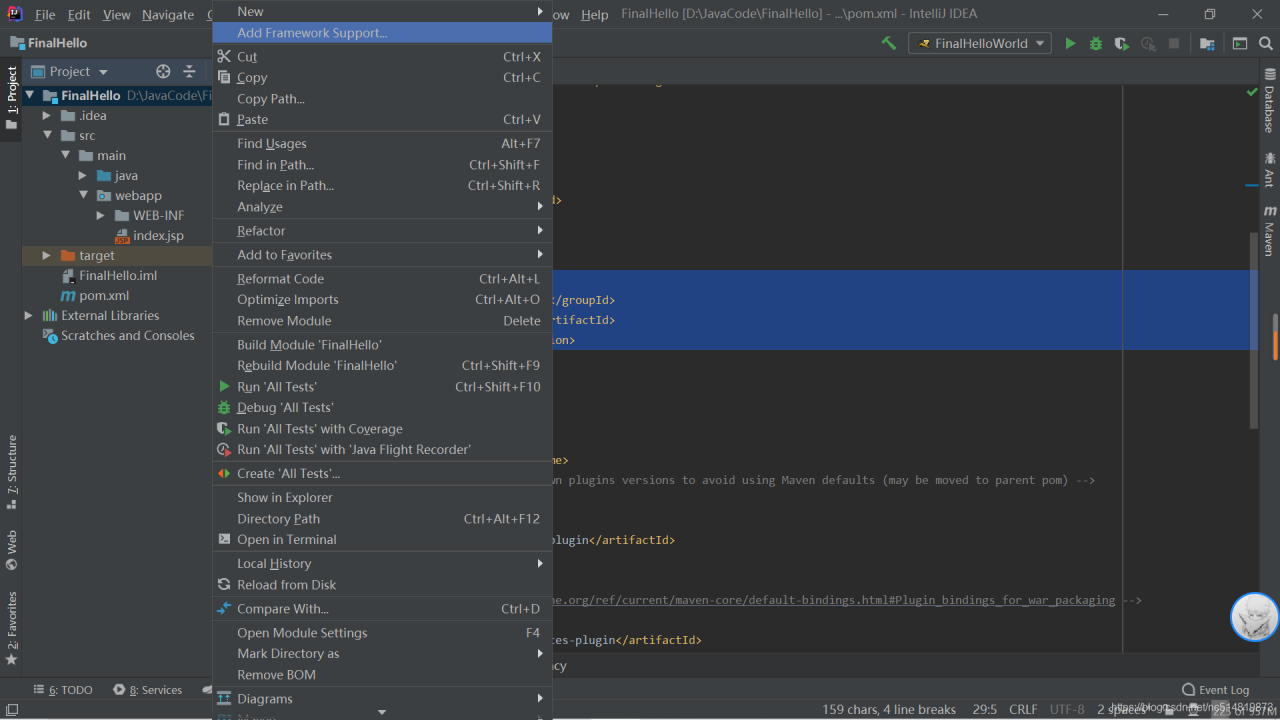The width and height of the screenshot is (1280, 720).
Task: Click bug icon beside Debug 'All Tests'
Action: [x=225, y=407]
